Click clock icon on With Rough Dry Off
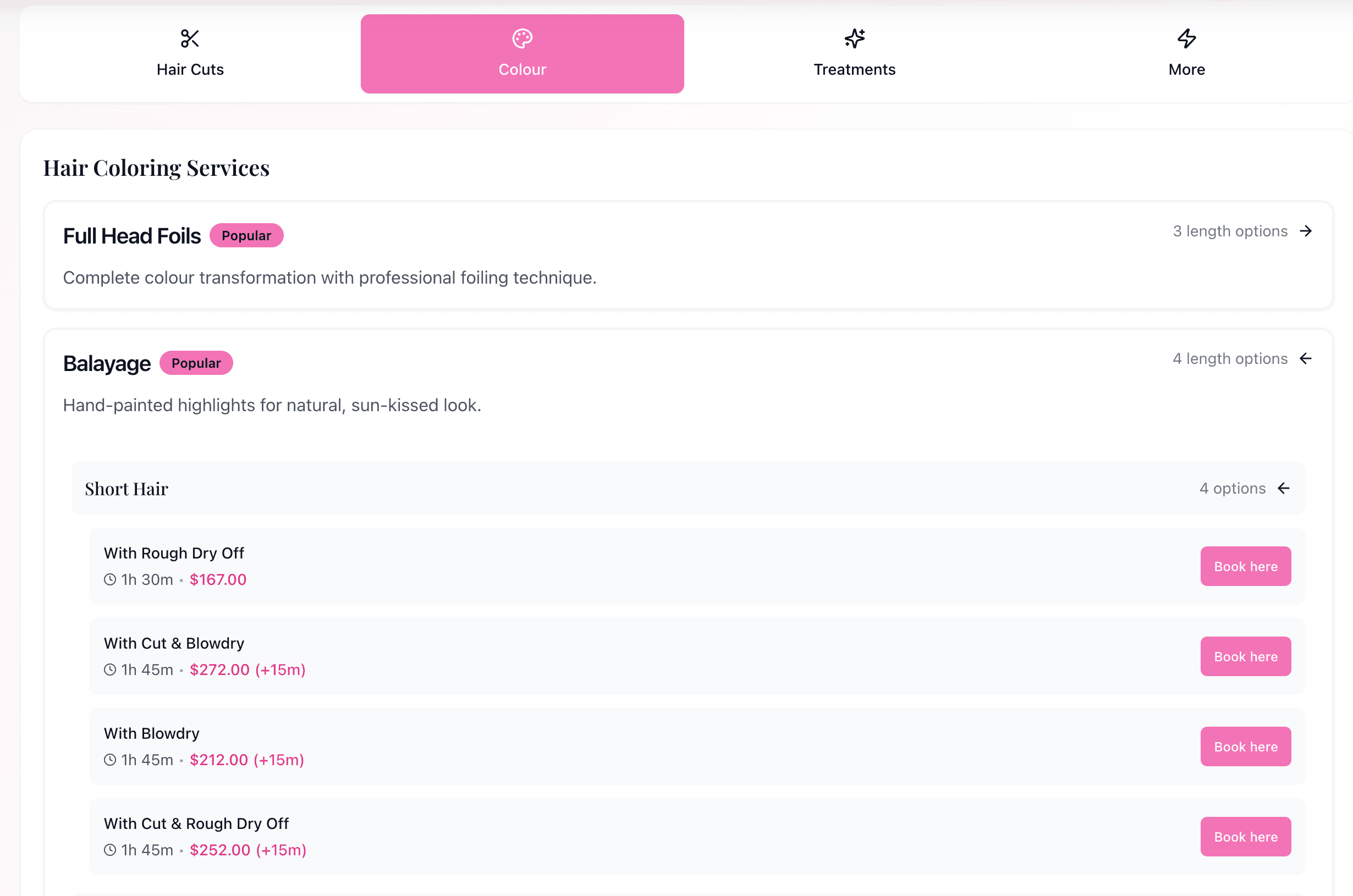1353x896 pixels. 110,579
